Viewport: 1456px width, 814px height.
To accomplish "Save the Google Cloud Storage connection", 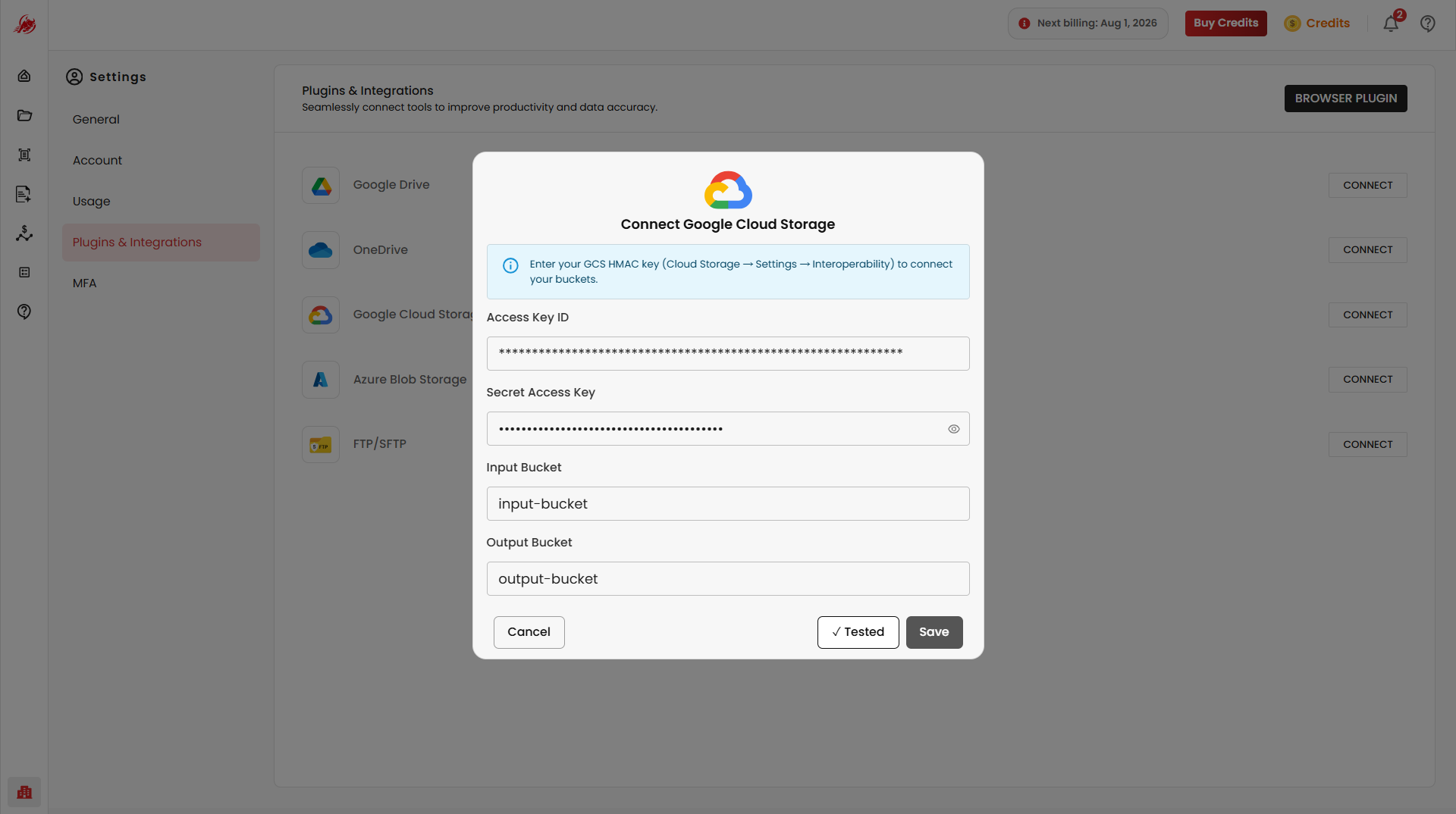I will tap(934, 632).
